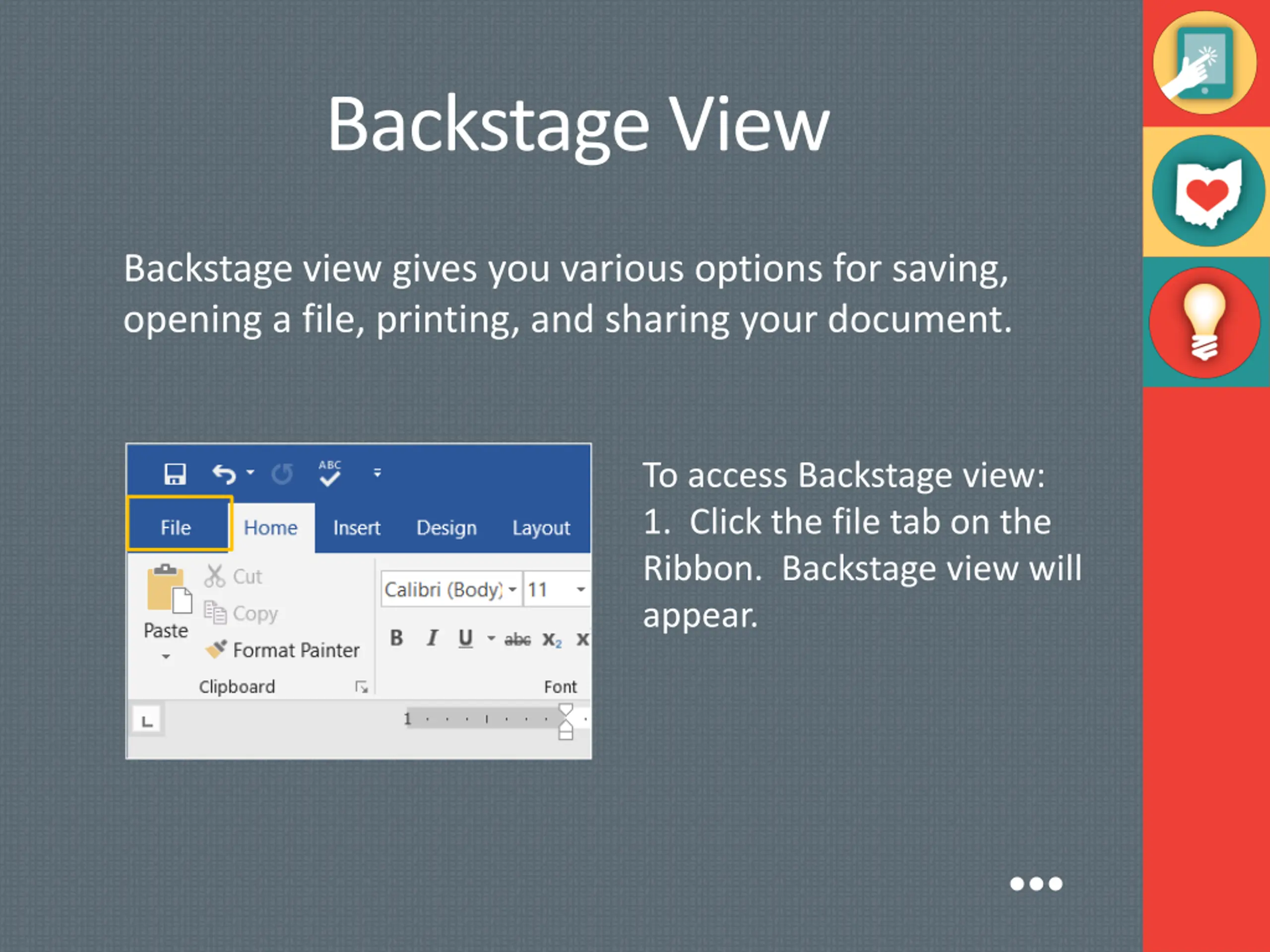Open the Undo history dropdown arrow

point(251,472)
